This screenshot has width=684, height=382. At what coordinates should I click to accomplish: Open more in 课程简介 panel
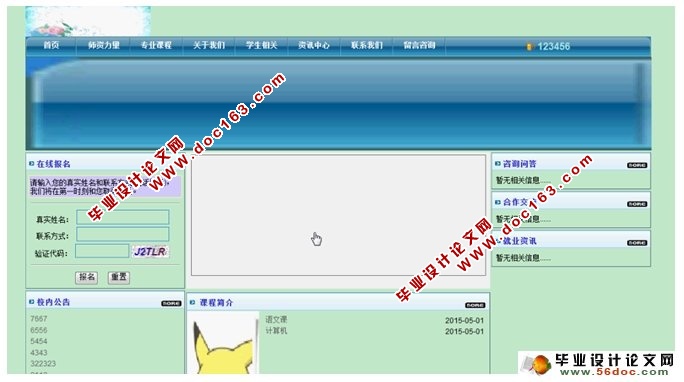coord(475,305)
